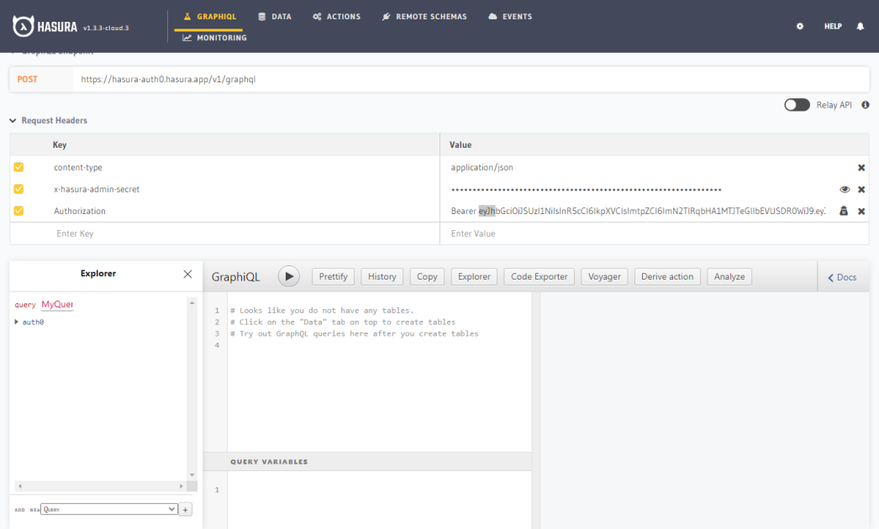Open the Voyager view
This screenshot has height=529, width=879.
tap(604, 276)
